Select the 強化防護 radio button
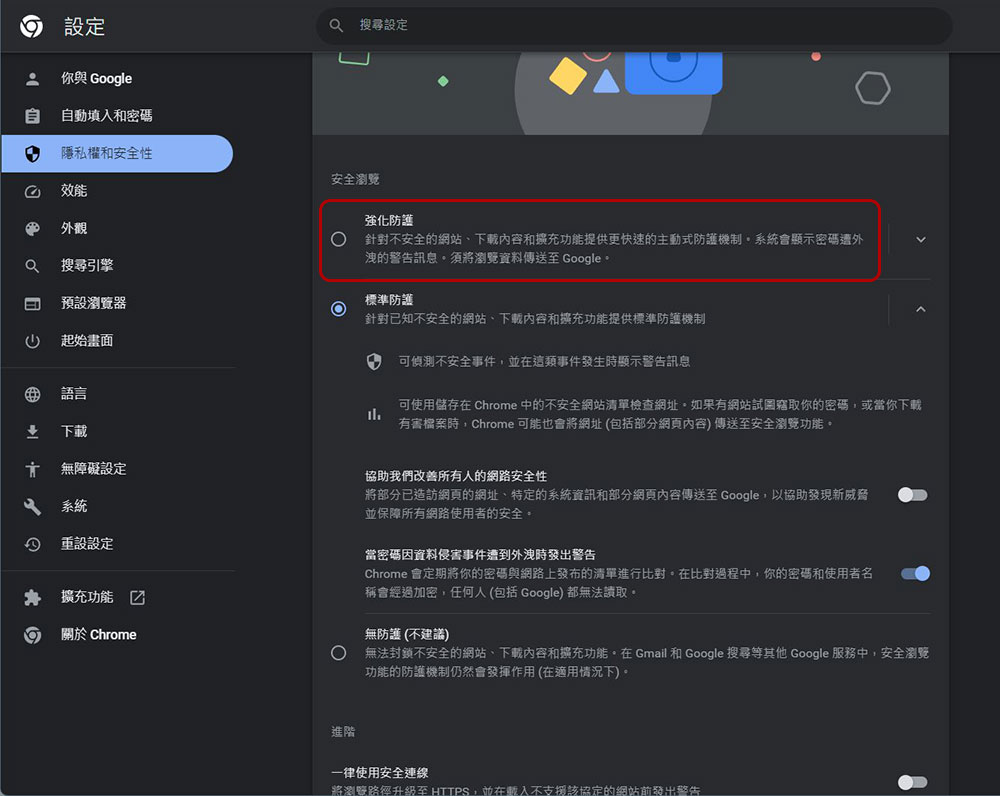This screenshot has height=796, width=1000. [x=339, y=239]
